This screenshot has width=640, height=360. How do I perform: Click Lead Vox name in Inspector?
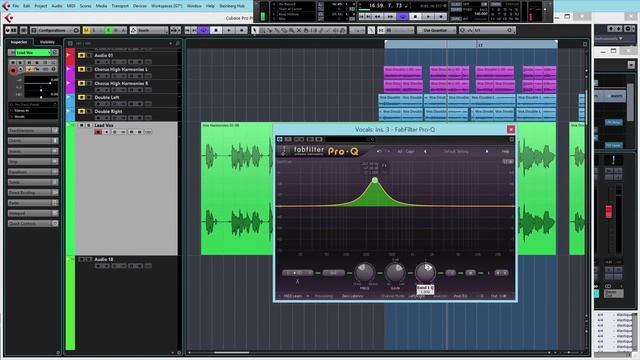[x=33, y=53]
